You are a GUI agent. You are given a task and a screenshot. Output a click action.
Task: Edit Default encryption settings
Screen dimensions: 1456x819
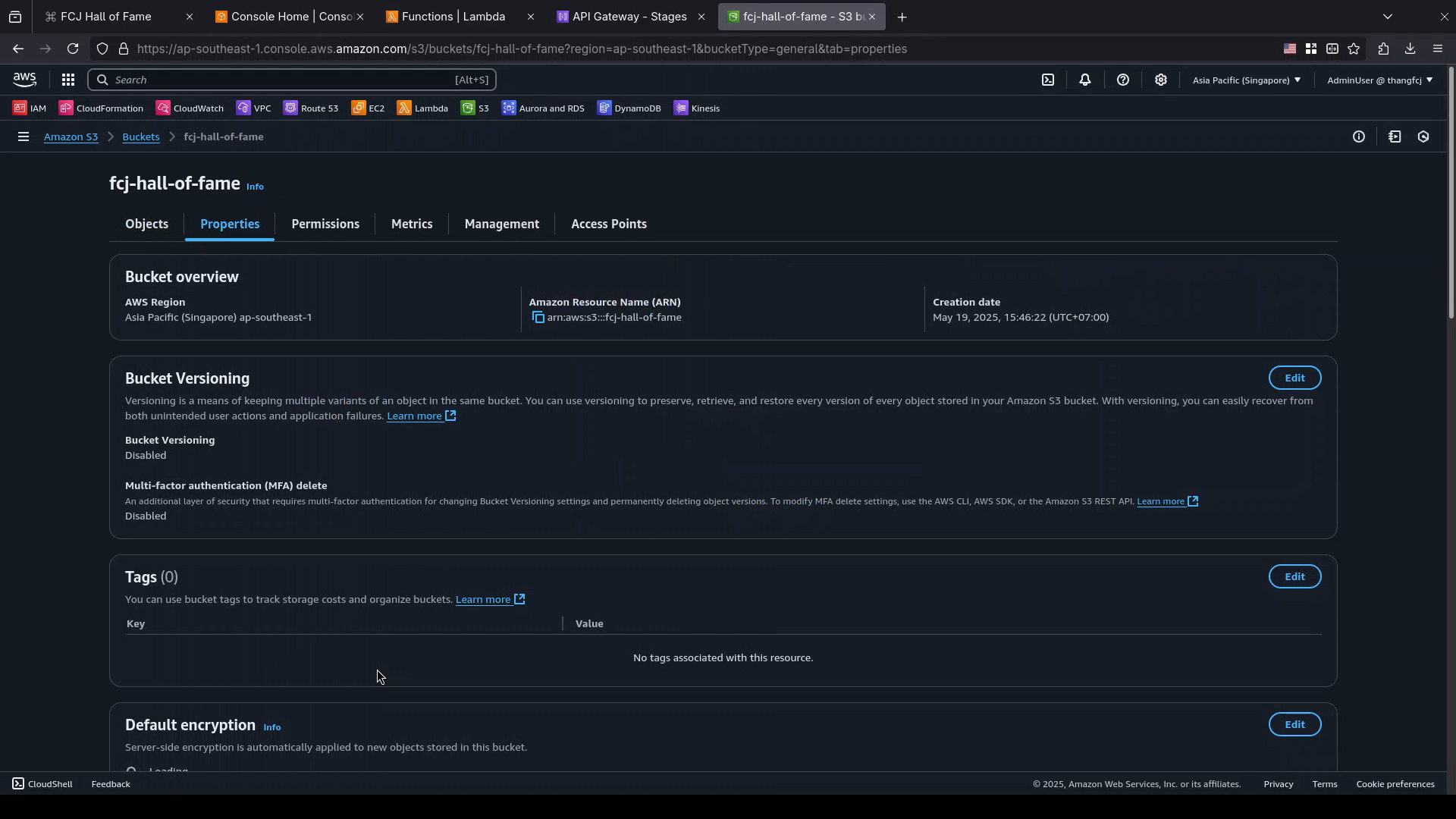(1294, 725)
